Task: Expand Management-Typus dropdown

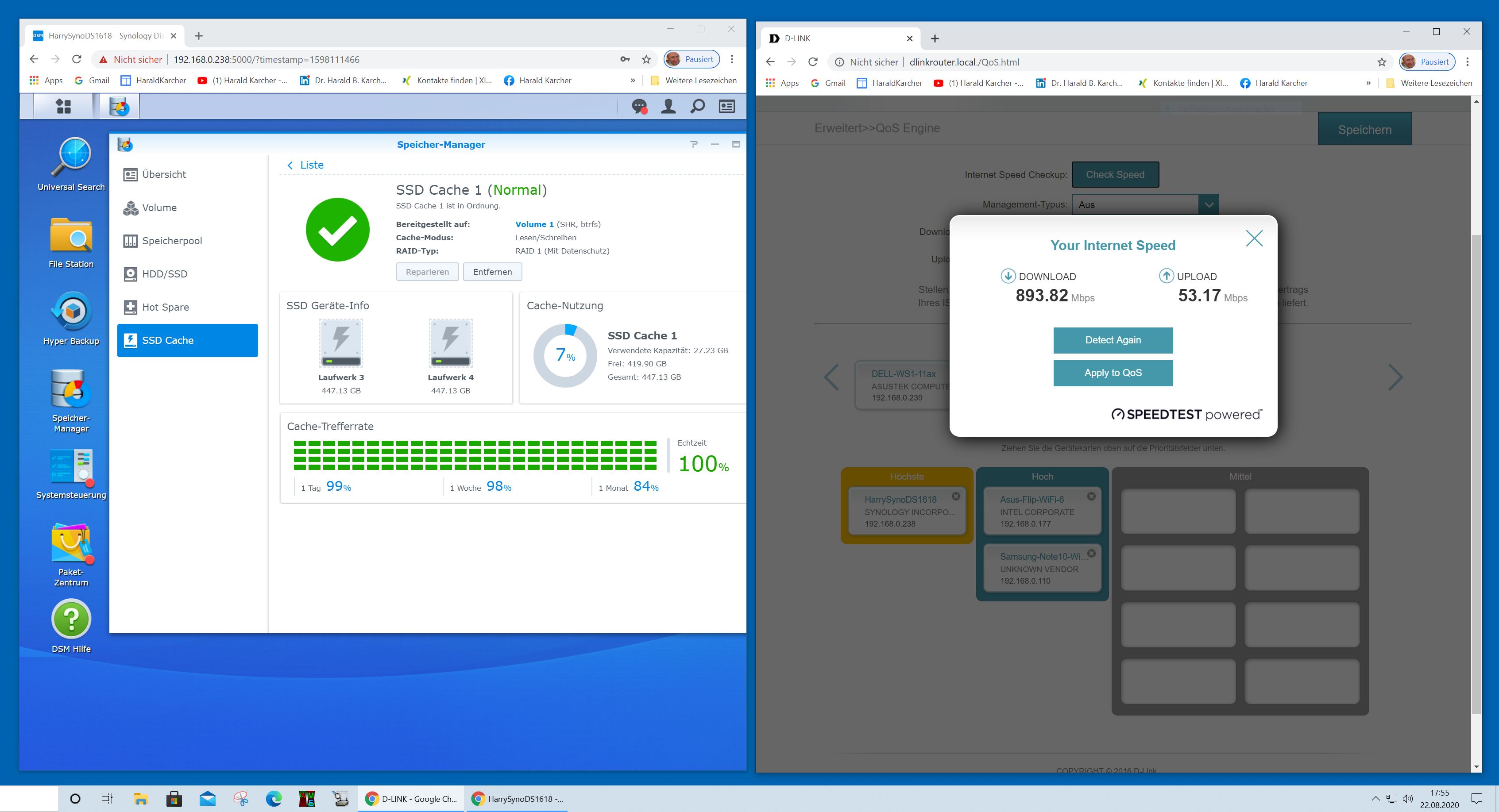Action: point(1208,205)
